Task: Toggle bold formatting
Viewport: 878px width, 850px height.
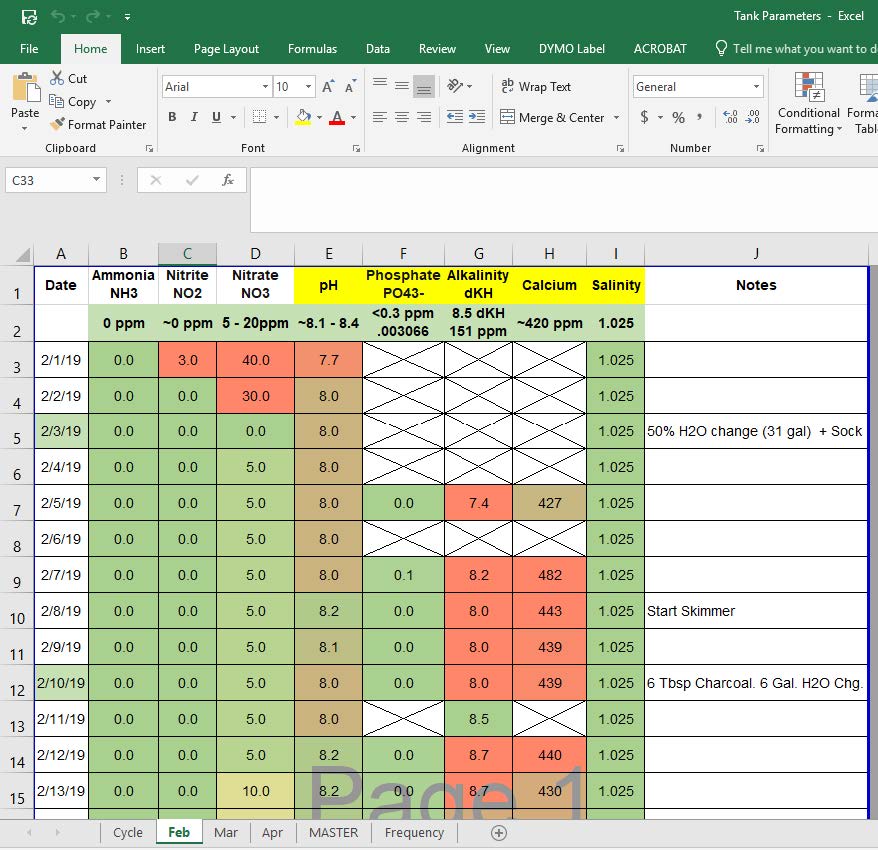Action: [172, 117]
